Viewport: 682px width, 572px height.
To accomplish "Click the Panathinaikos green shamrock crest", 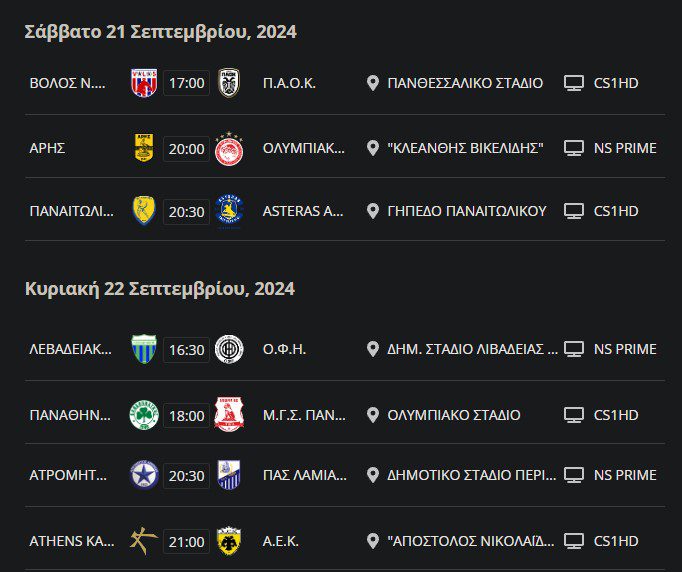I will click(145, 414).
